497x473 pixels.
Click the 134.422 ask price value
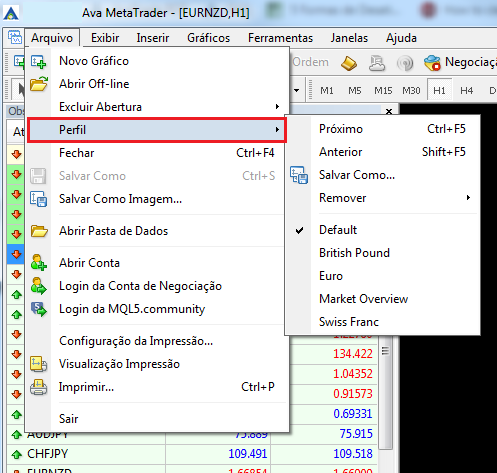coord(353,354)
